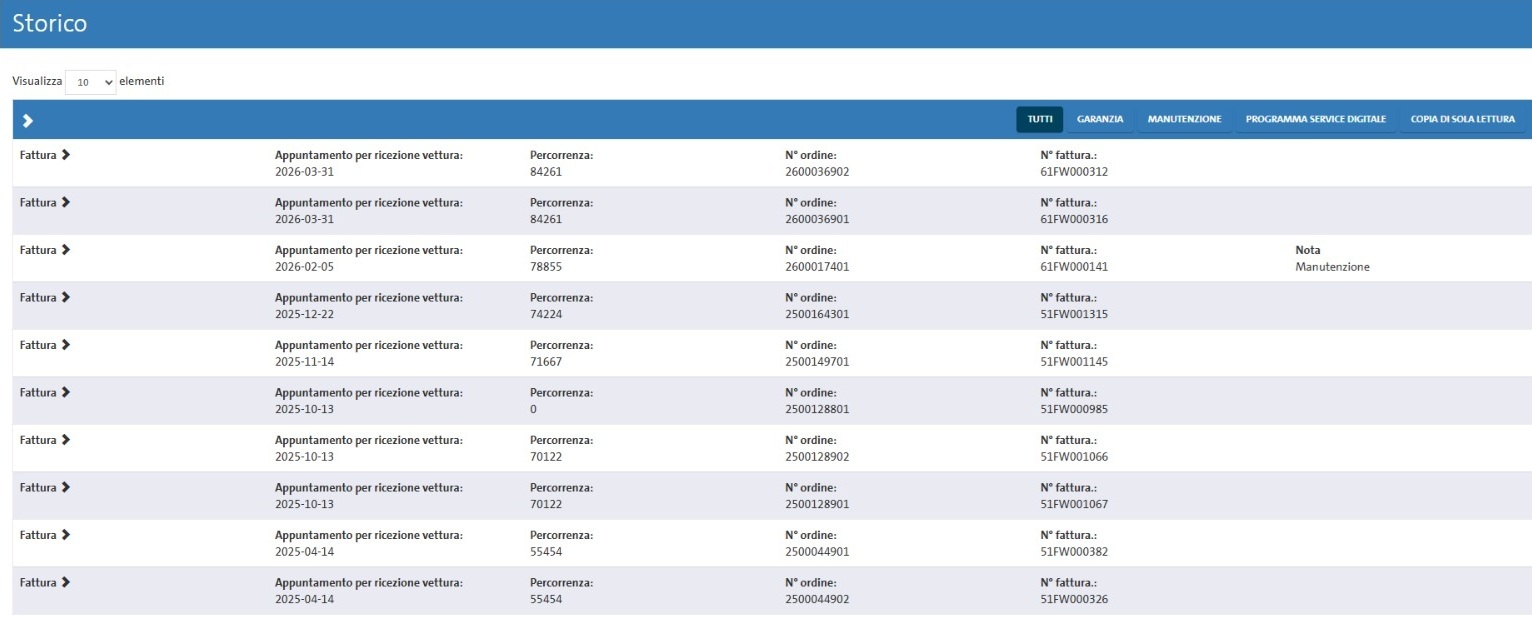Open the Visualizza elements count dropdown

point(91,82)
